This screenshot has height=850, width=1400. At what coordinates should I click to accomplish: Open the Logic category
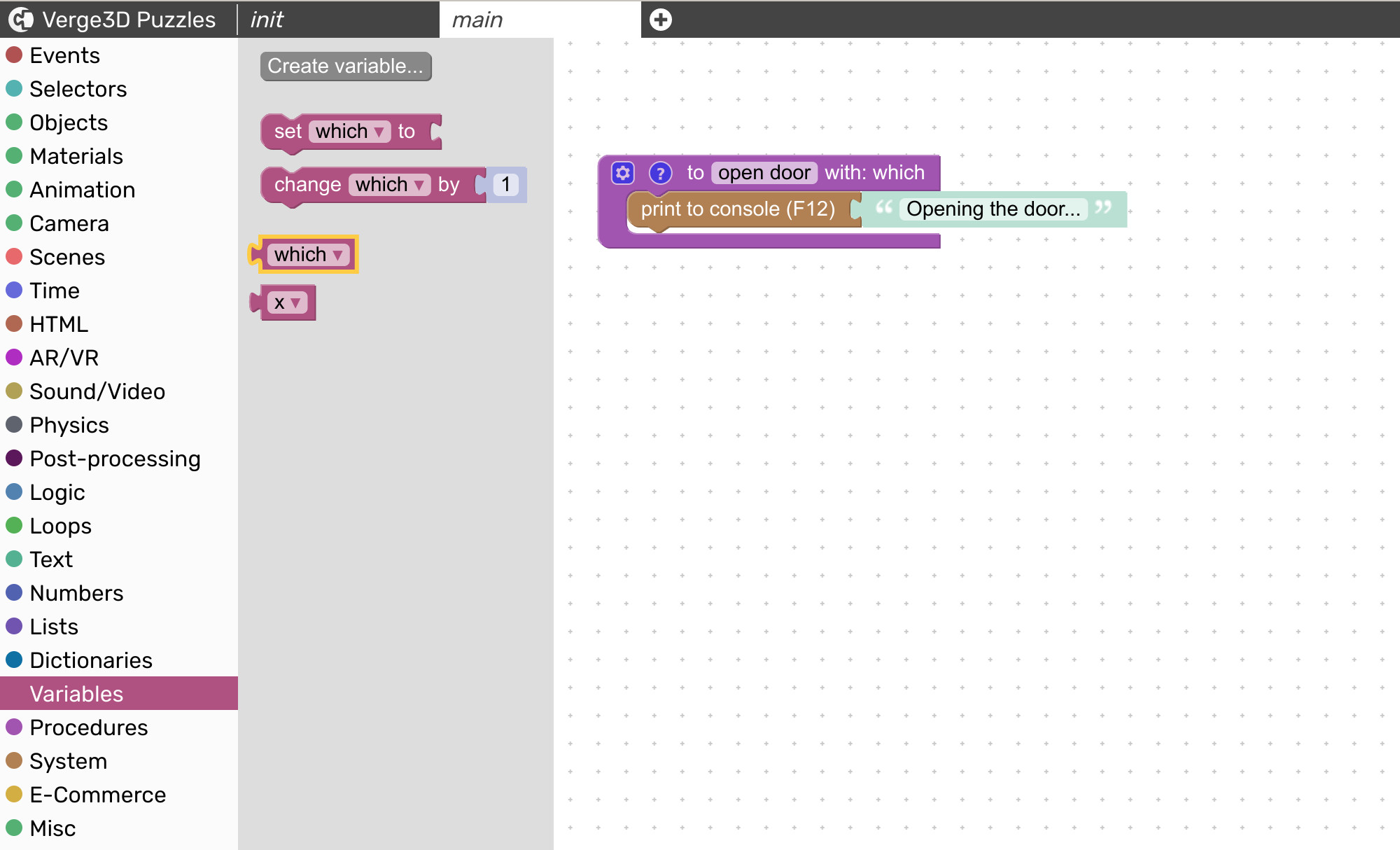point(57,492)
